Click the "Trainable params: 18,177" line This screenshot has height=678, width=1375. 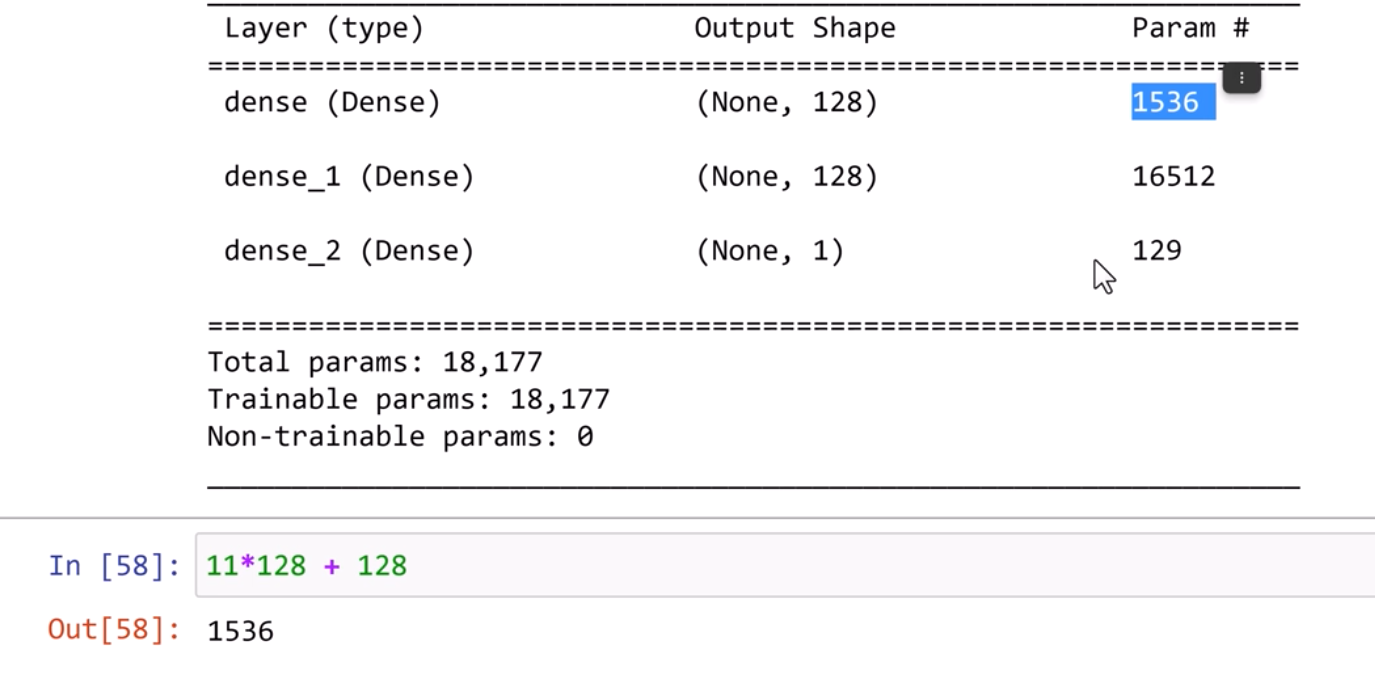tap(408, 399)
